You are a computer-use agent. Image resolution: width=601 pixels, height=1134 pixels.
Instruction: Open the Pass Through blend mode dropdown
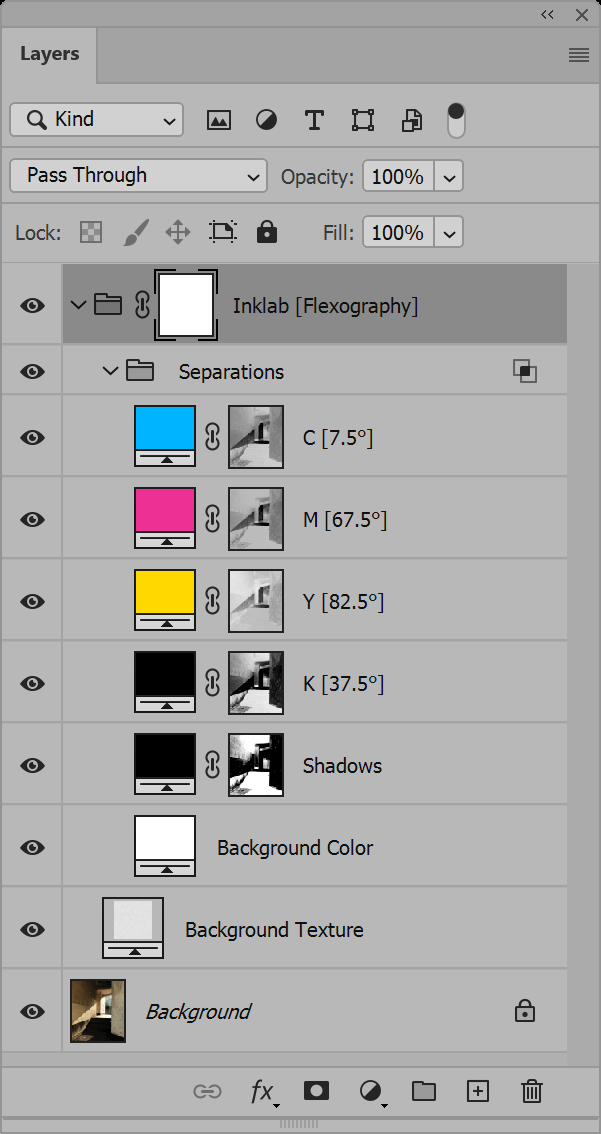click(138, 176)
